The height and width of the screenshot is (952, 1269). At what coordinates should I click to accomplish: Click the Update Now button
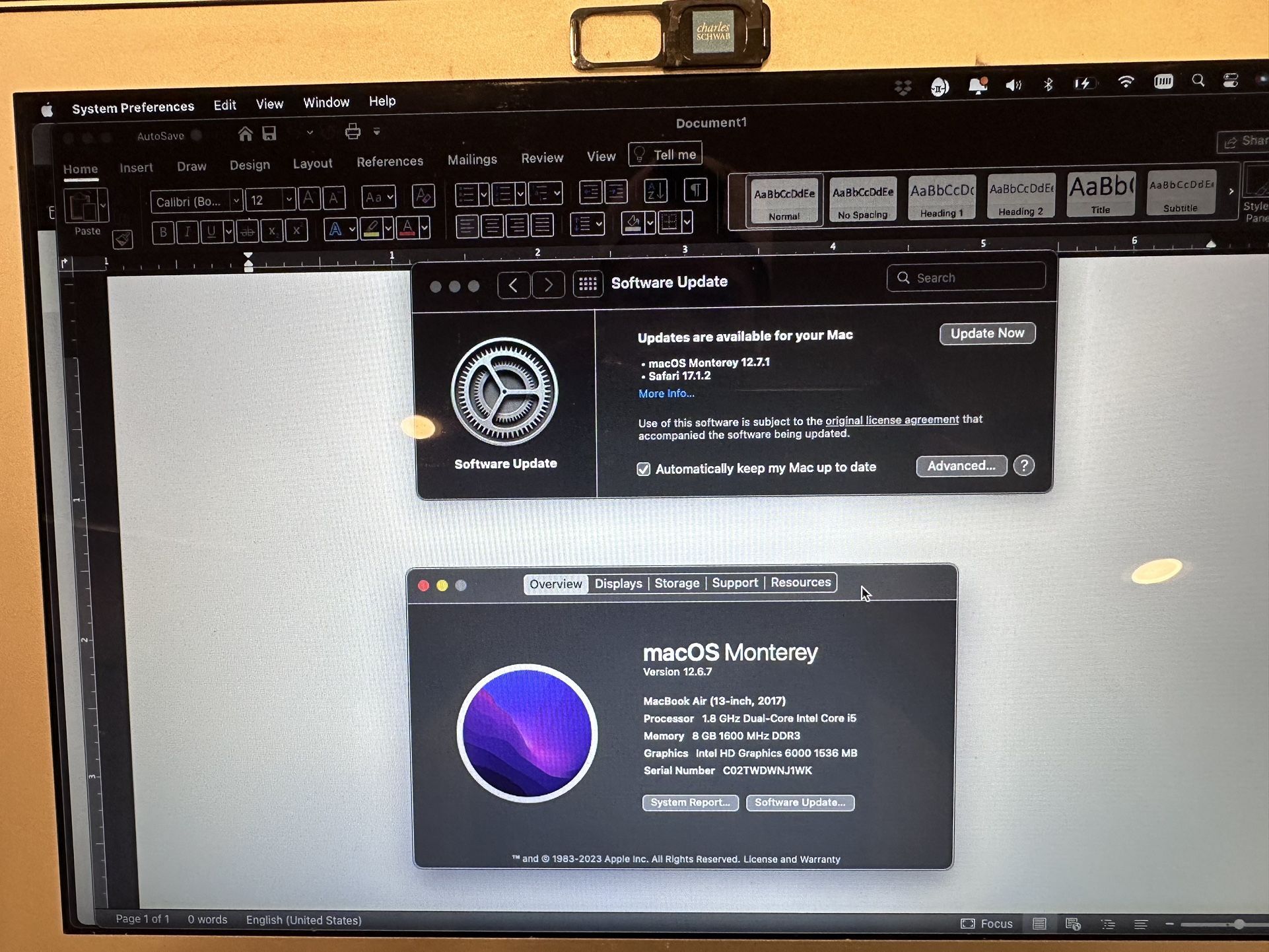pos(987,333)
